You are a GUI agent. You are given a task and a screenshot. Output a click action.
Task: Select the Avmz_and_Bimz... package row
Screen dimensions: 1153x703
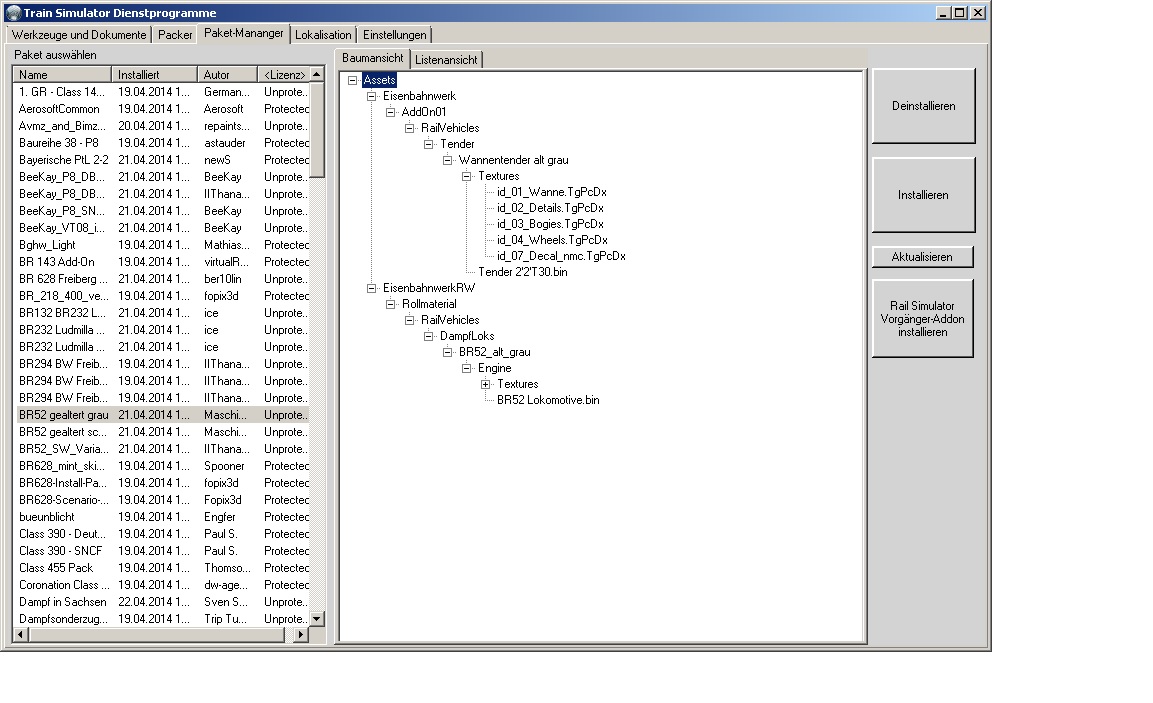click(x=162, y=126)
